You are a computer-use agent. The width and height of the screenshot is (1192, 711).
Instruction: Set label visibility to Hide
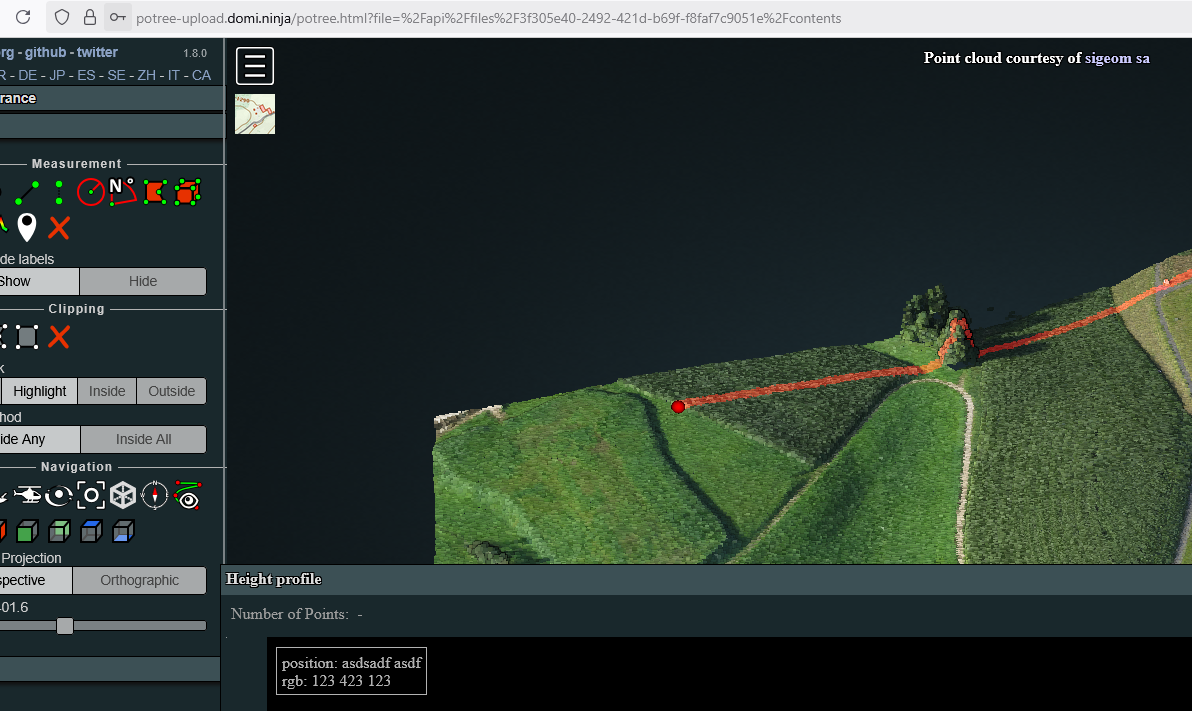coord(143,281)
